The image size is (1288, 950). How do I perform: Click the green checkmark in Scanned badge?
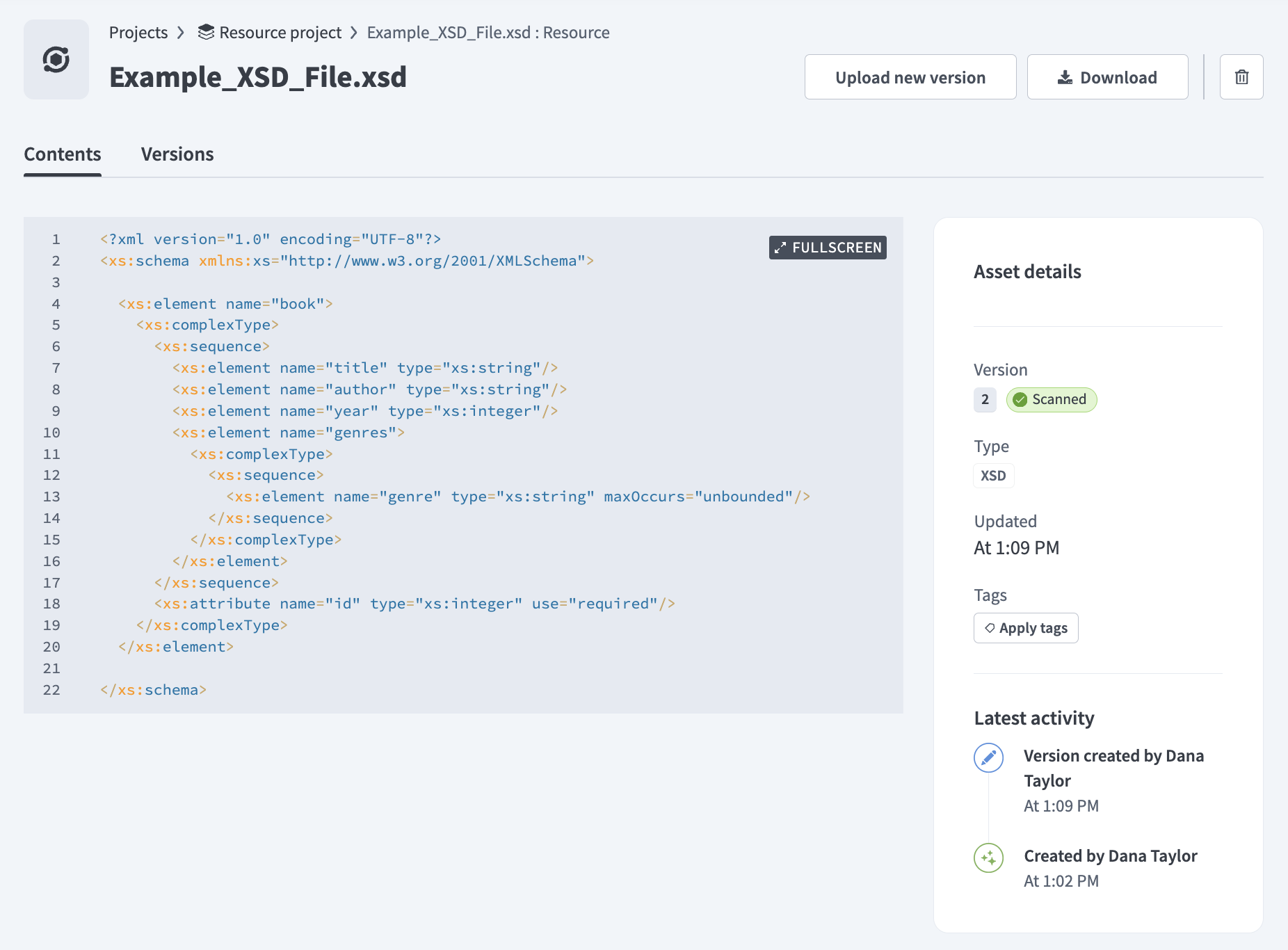pyautogui.click(x=1020, y=400)
